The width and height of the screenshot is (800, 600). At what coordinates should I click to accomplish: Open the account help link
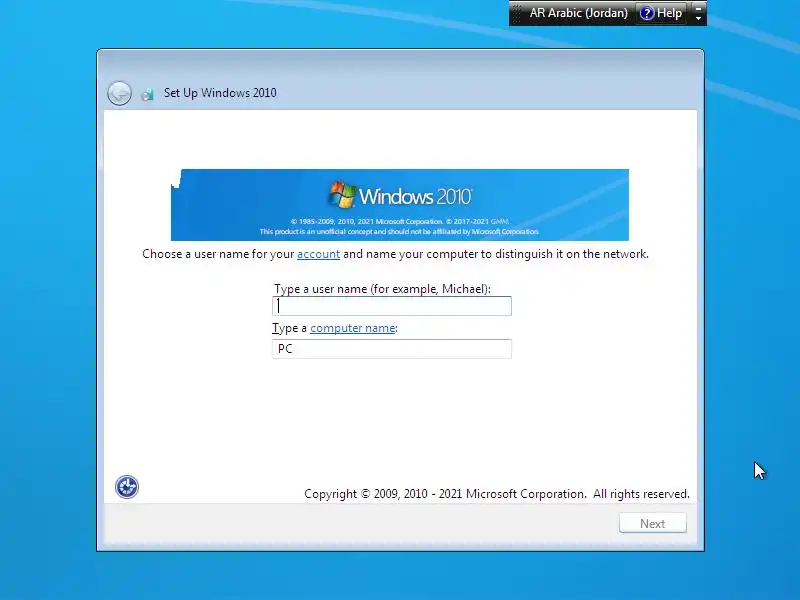point(318,254)
